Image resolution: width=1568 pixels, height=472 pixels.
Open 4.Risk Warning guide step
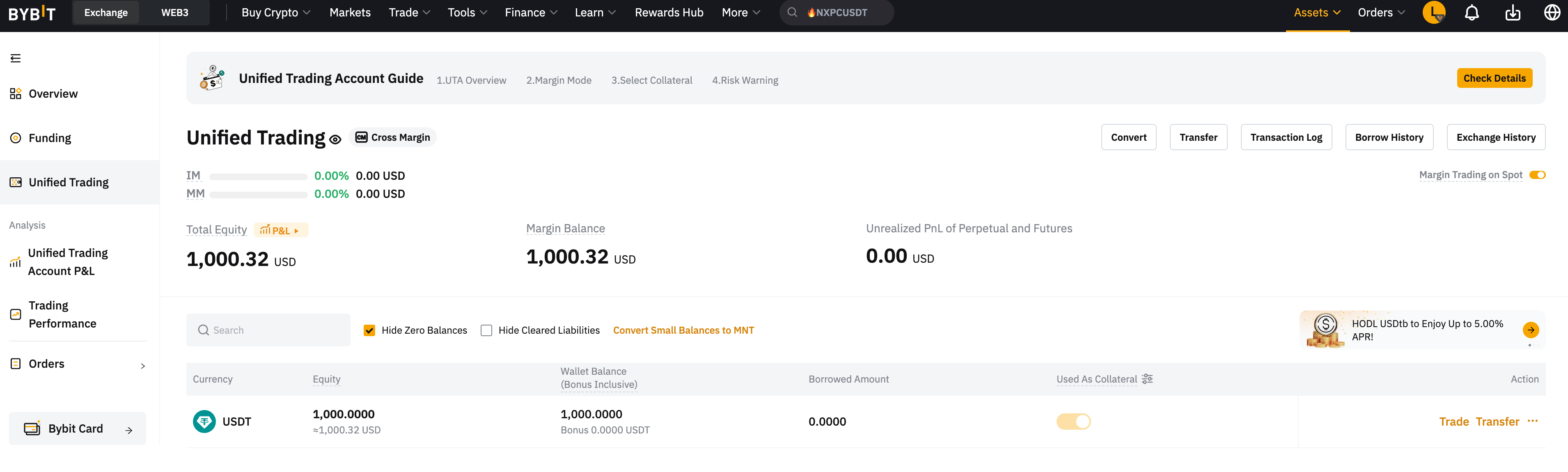(745, 80)
